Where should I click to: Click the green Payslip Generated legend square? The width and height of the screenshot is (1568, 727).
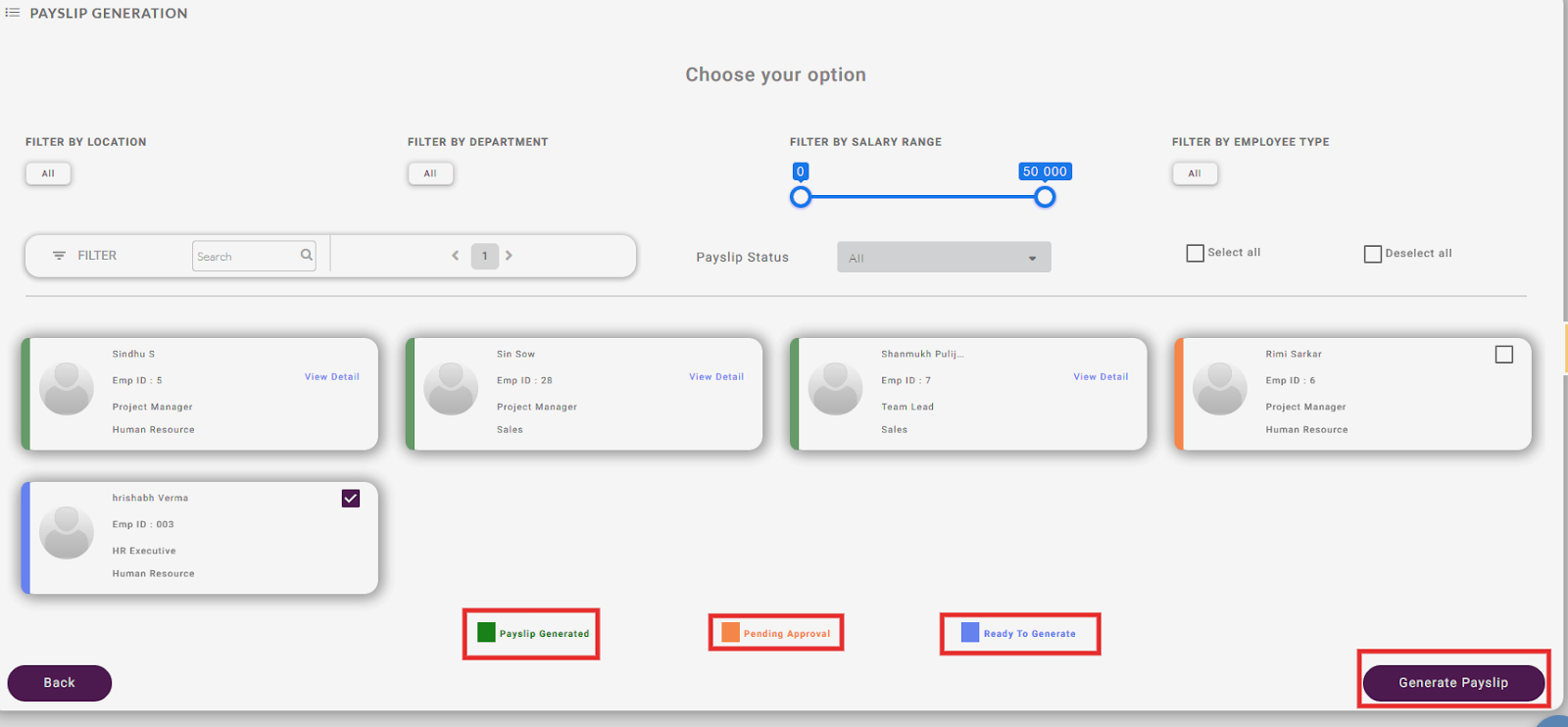486,633
